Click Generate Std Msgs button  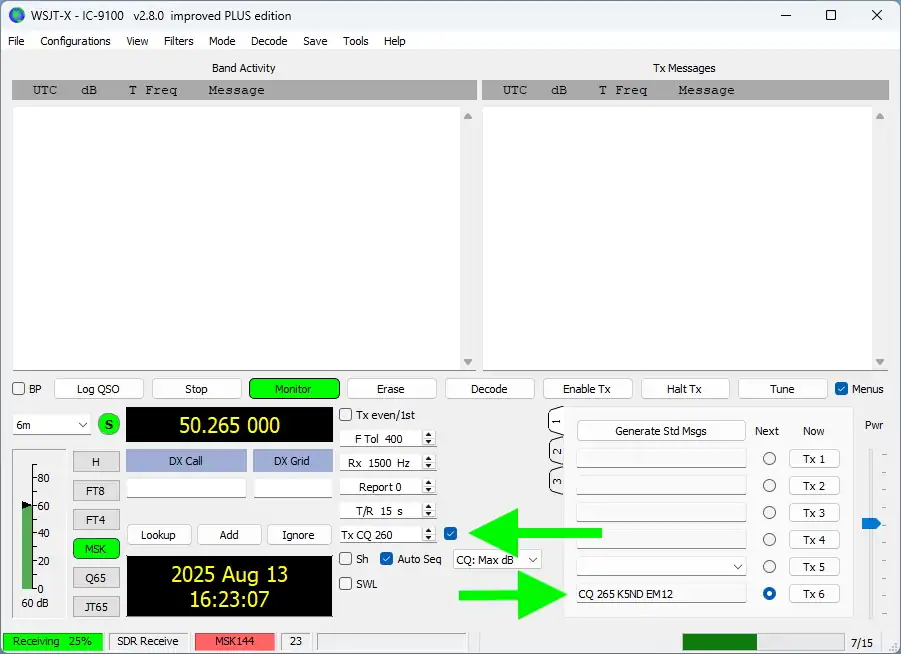point(661,431)
